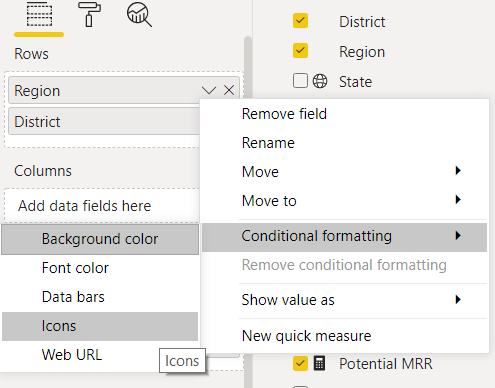495x388 pixels.
Task: Choose Rename from context menu
Action: 345,143
